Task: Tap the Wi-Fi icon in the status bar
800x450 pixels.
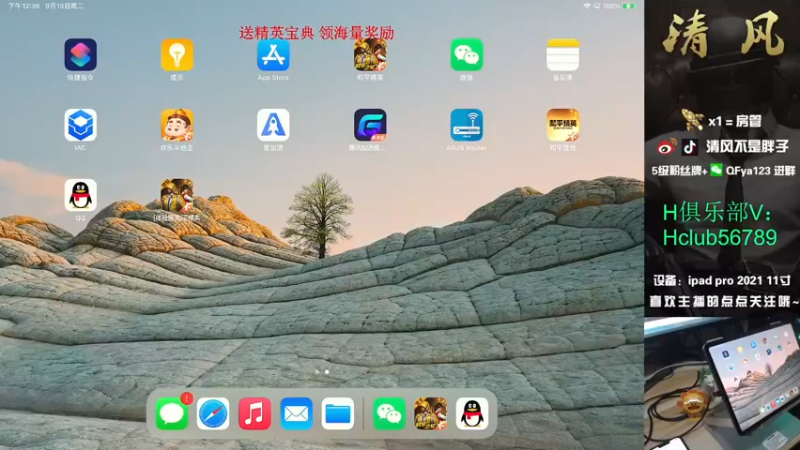Action: (x=587, y=6)
